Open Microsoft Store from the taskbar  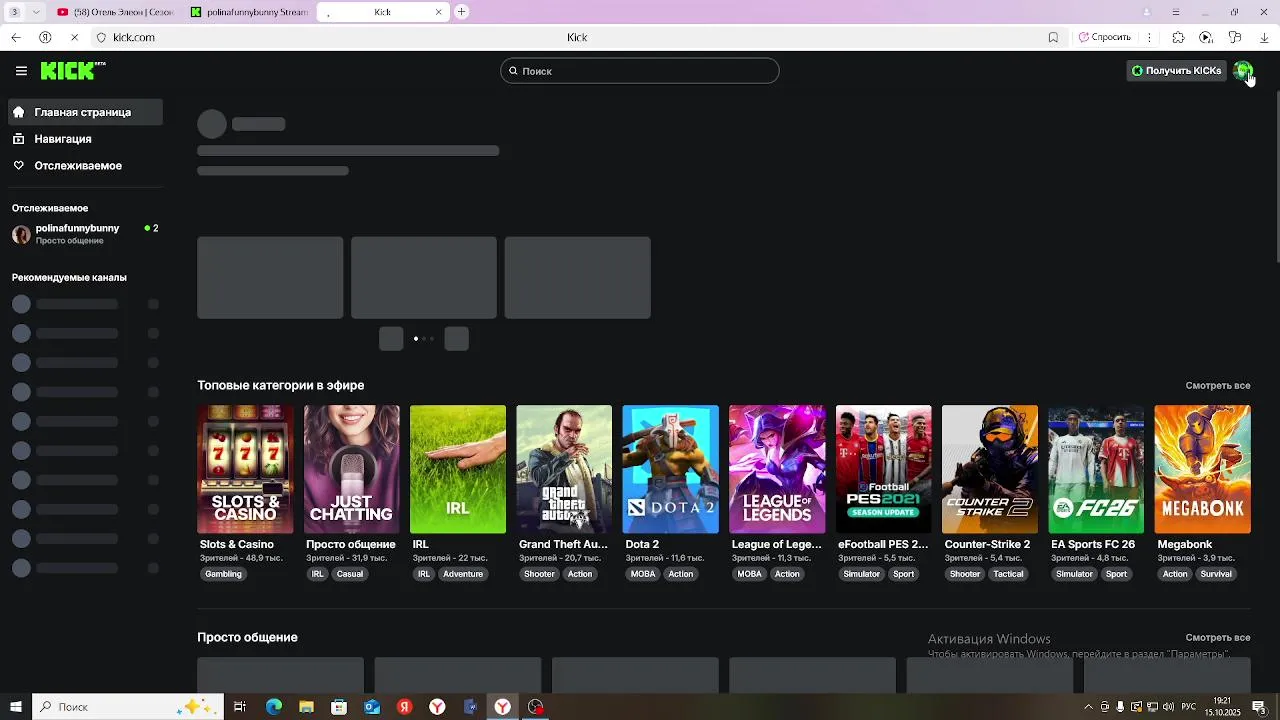click(x=339, y=707)
